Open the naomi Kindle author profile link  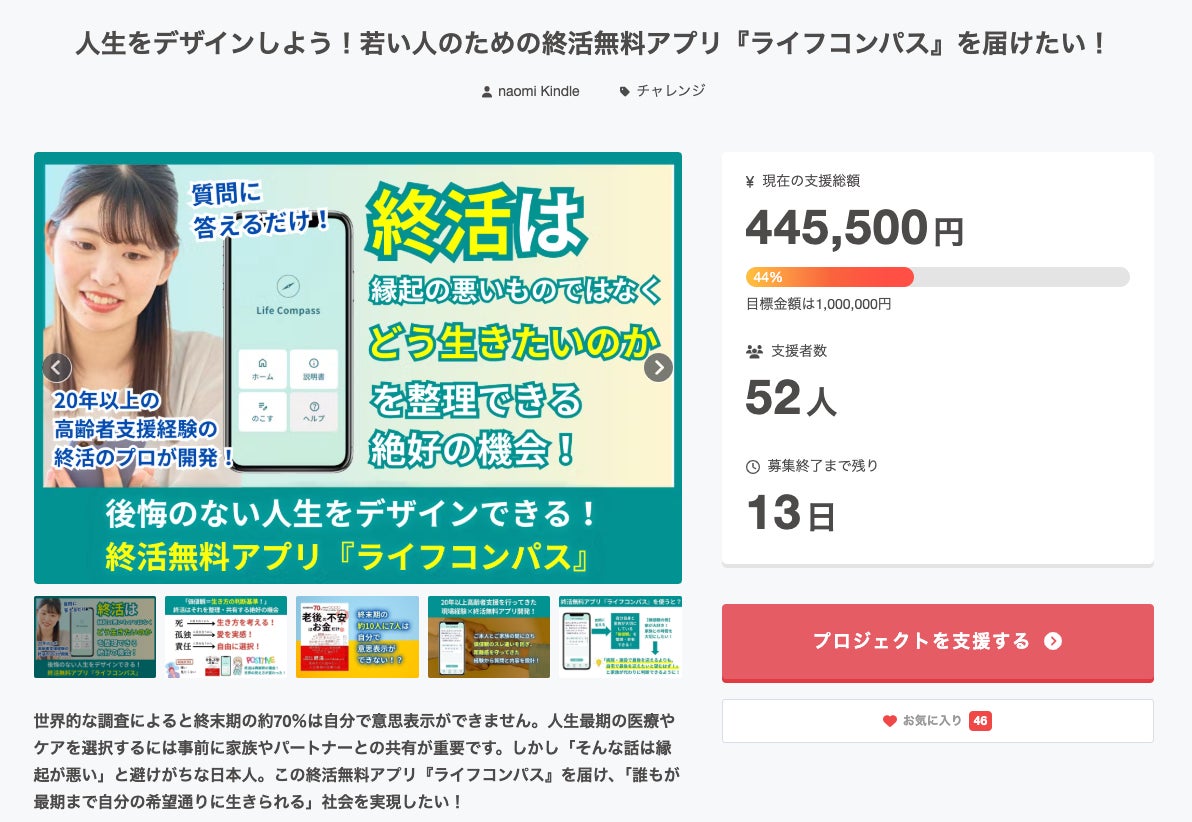point(538,91)
